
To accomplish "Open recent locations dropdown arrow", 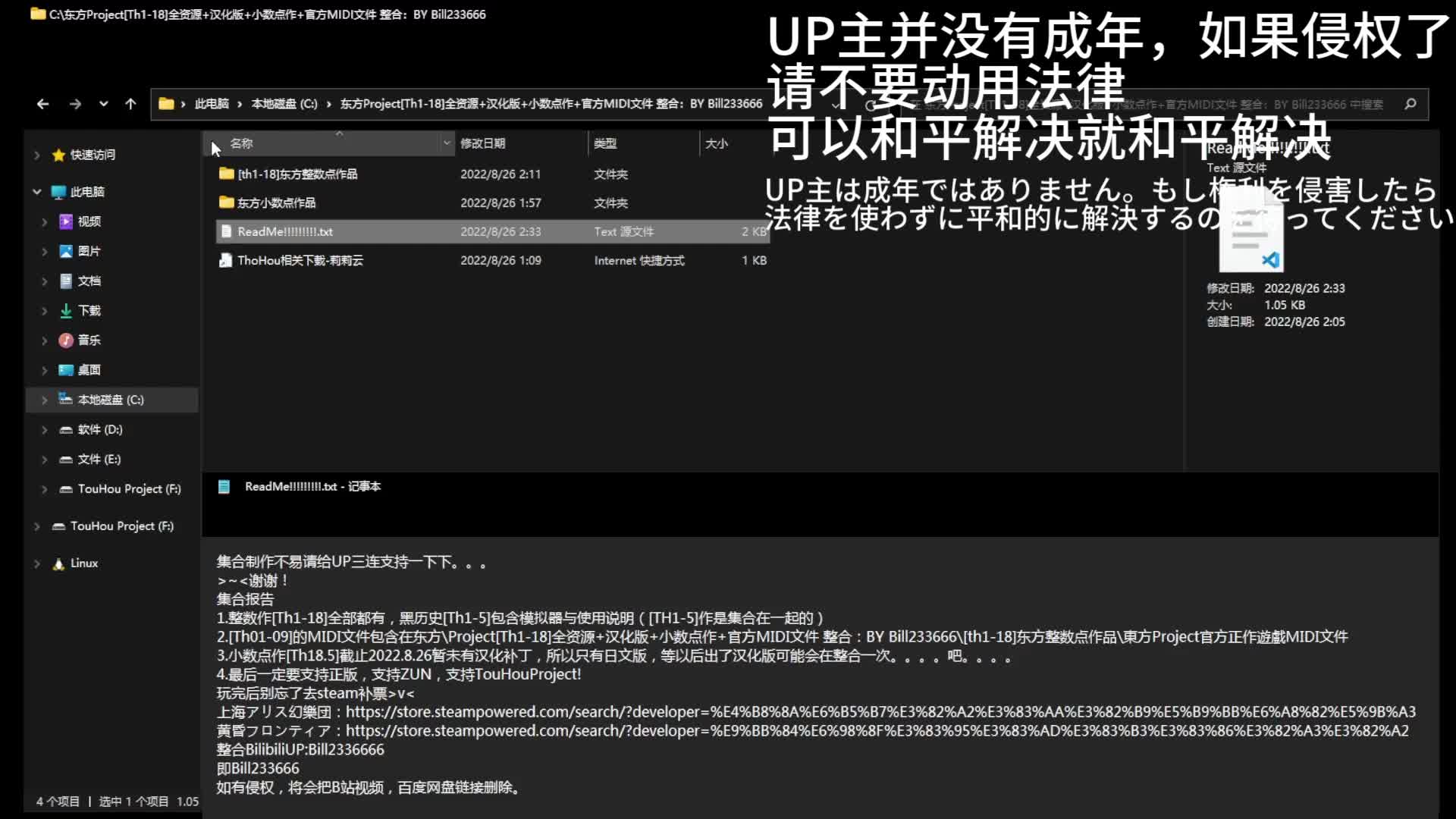I will [103, 104].
